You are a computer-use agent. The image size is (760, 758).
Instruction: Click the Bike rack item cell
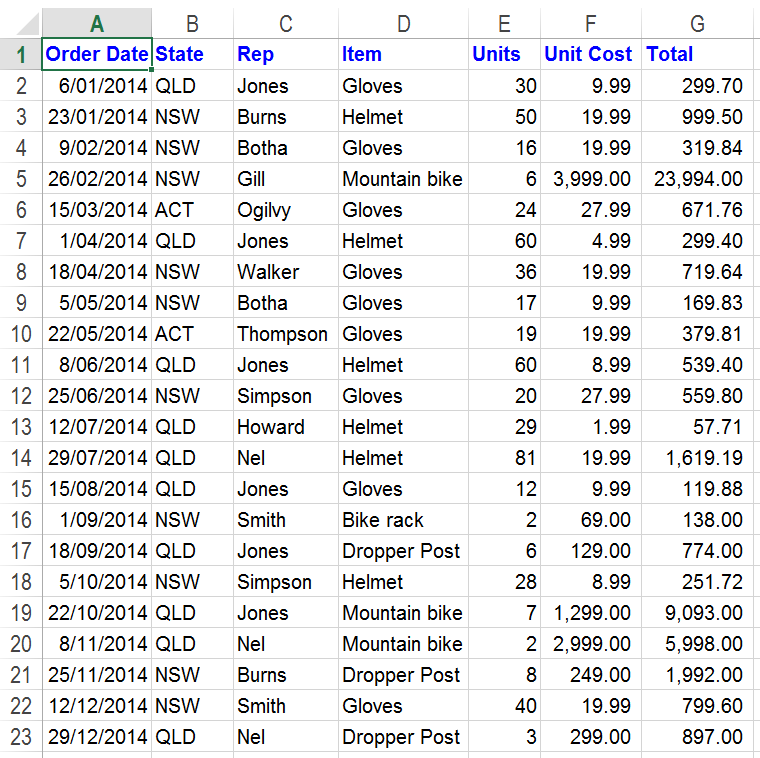pos(403,520)
